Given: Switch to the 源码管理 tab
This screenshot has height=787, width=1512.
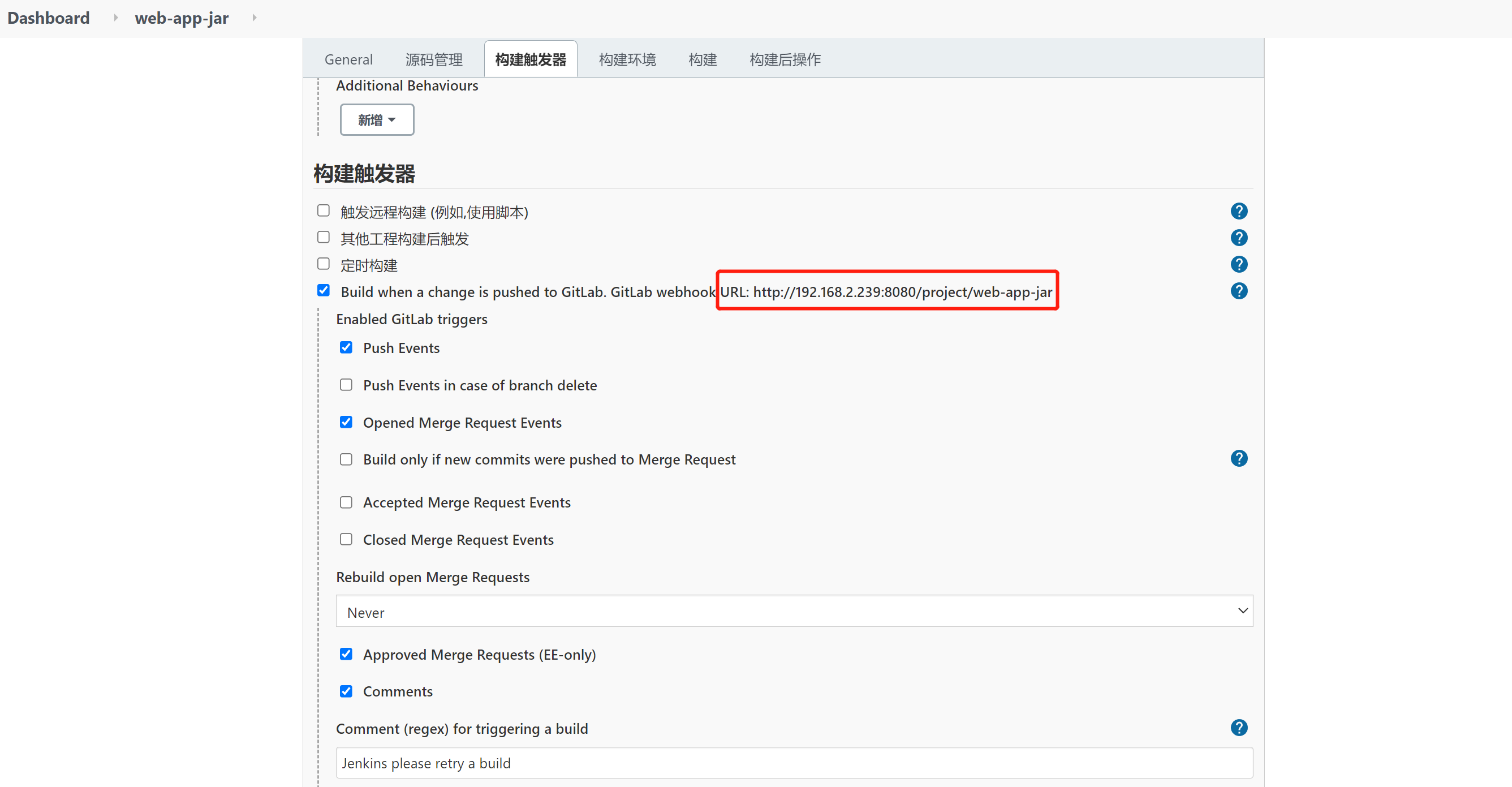Looking at the screenshot, I should click(x=434, y=59).
